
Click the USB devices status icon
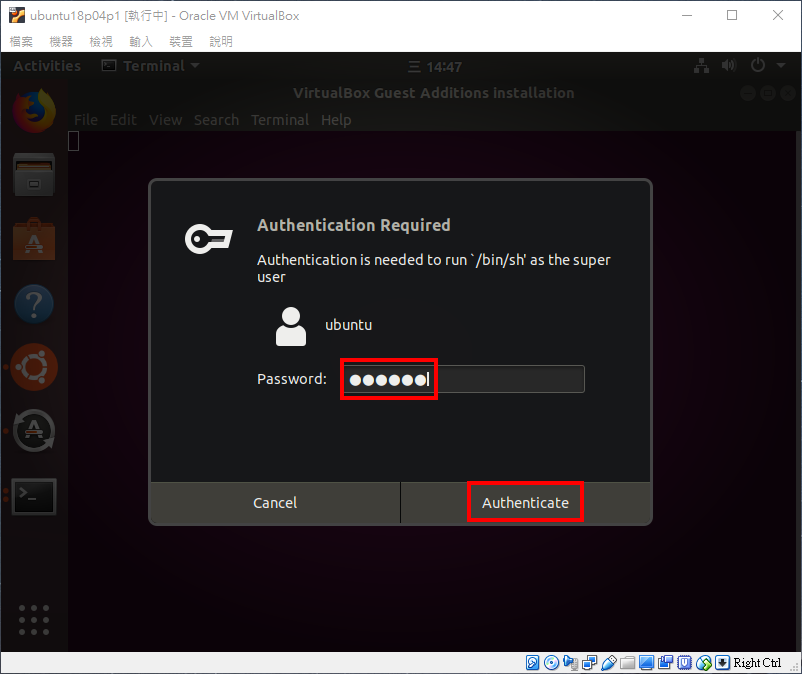pyautogui.click(x=609, y=663)
